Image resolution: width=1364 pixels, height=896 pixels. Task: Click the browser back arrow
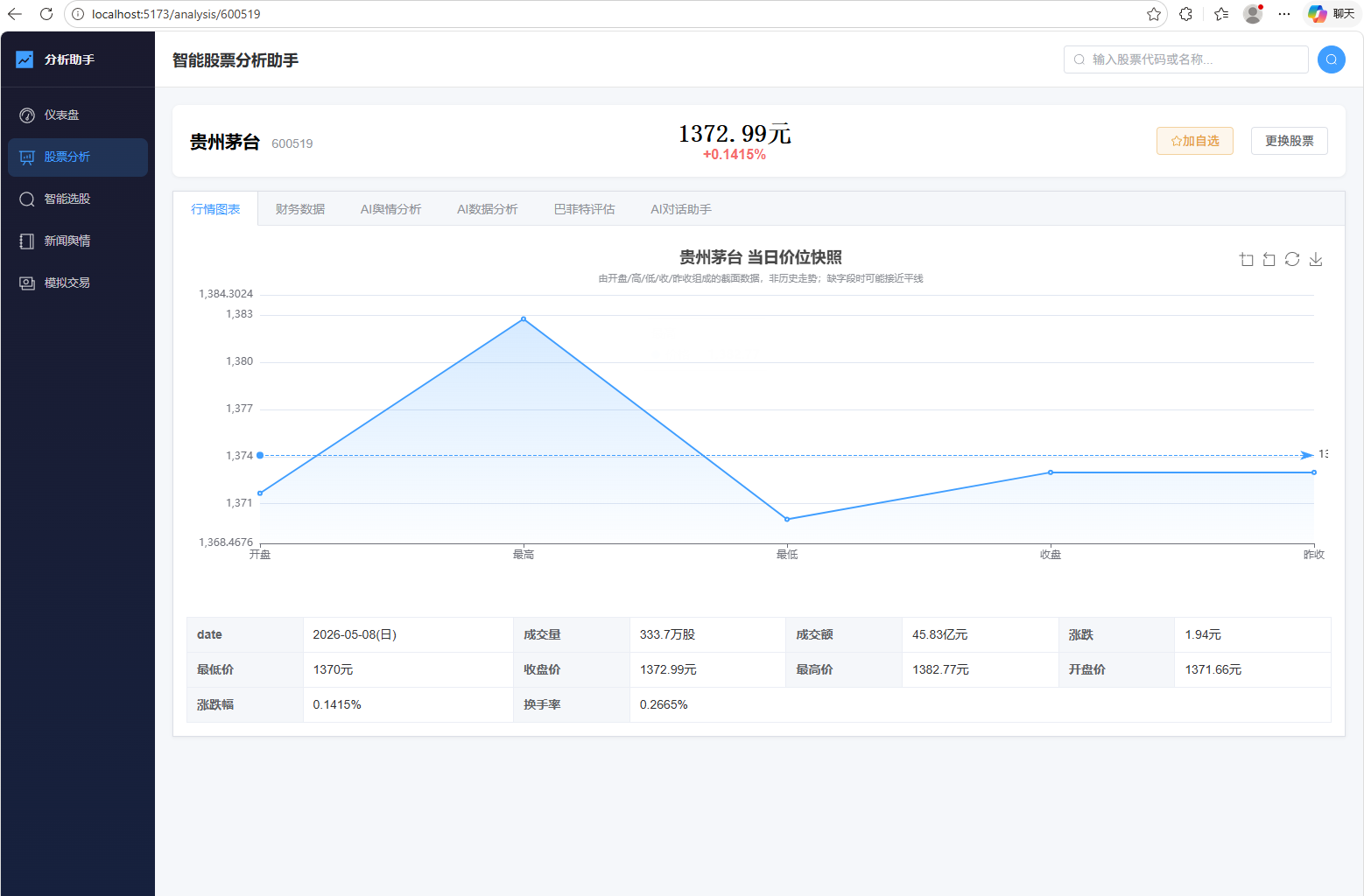[x=15, y=14]
